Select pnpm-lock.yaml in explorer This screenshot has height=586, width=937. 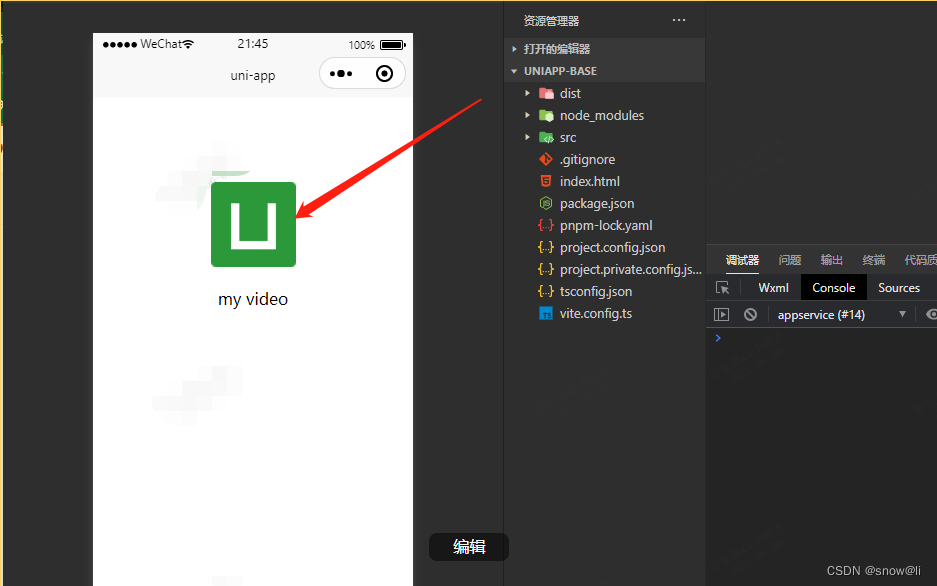click(606, 226)
